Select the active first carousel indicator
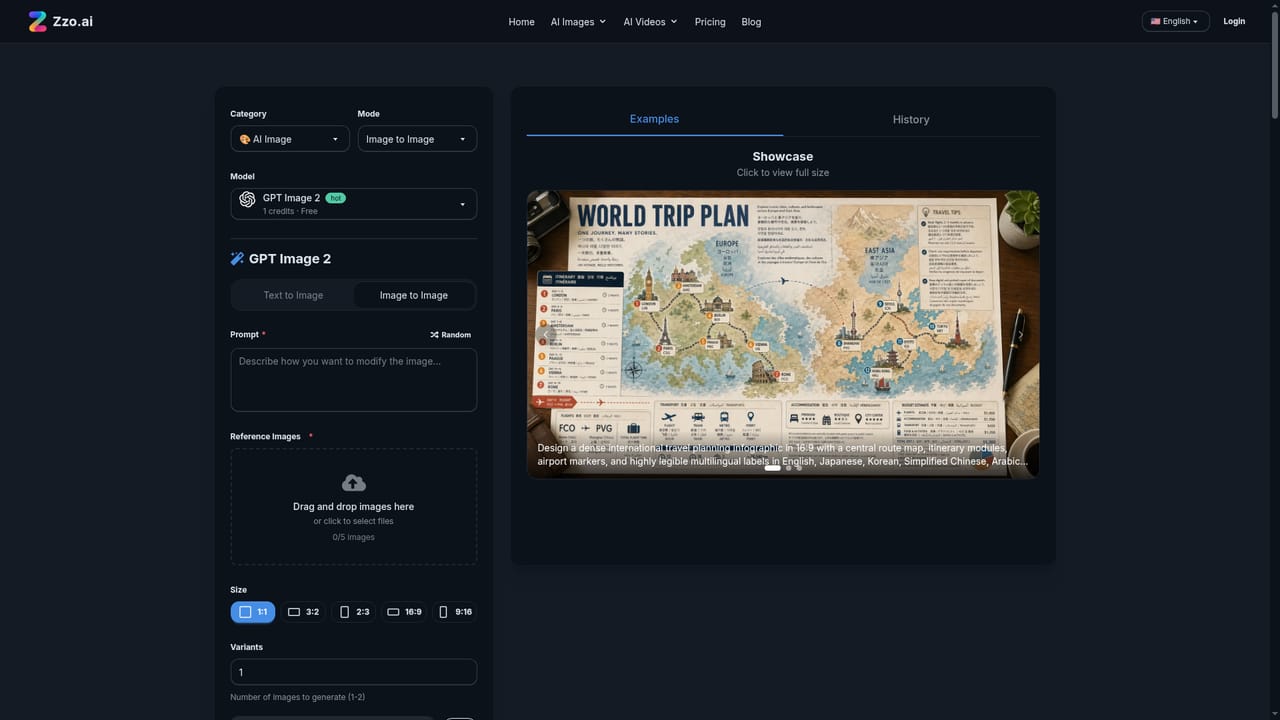 coord(773,468)
